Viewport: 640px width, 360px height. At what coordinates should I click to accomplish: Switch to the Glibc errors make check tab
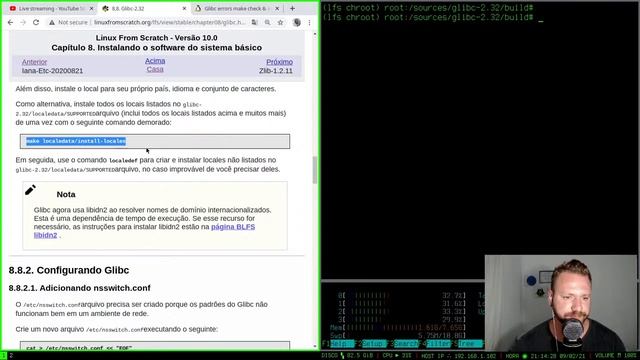pyautogui.click(x=237, y=8)
